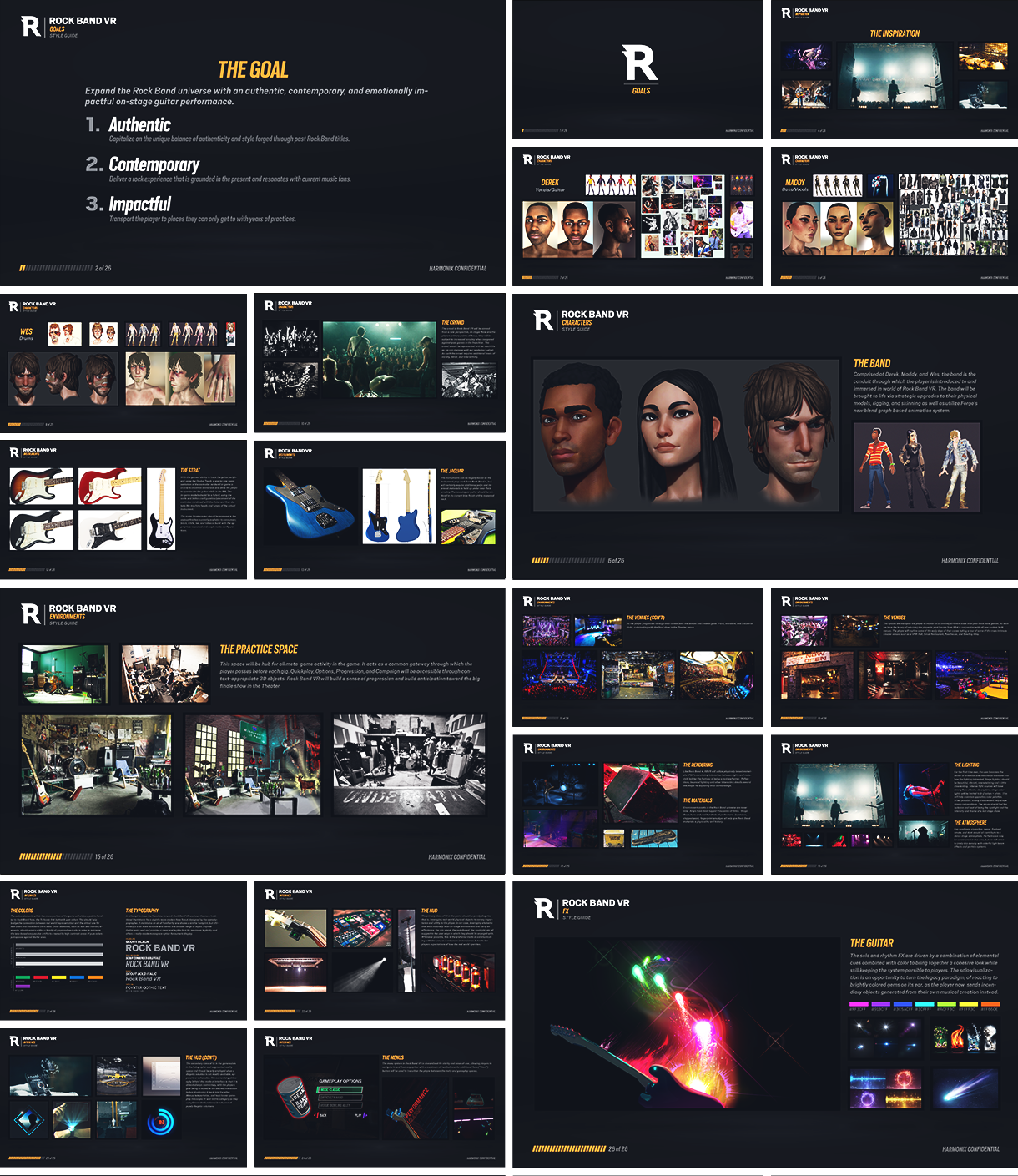Click the R logo on The Practice Space slide
This screenshot has width=1018, height=1176.
(31, 614)
